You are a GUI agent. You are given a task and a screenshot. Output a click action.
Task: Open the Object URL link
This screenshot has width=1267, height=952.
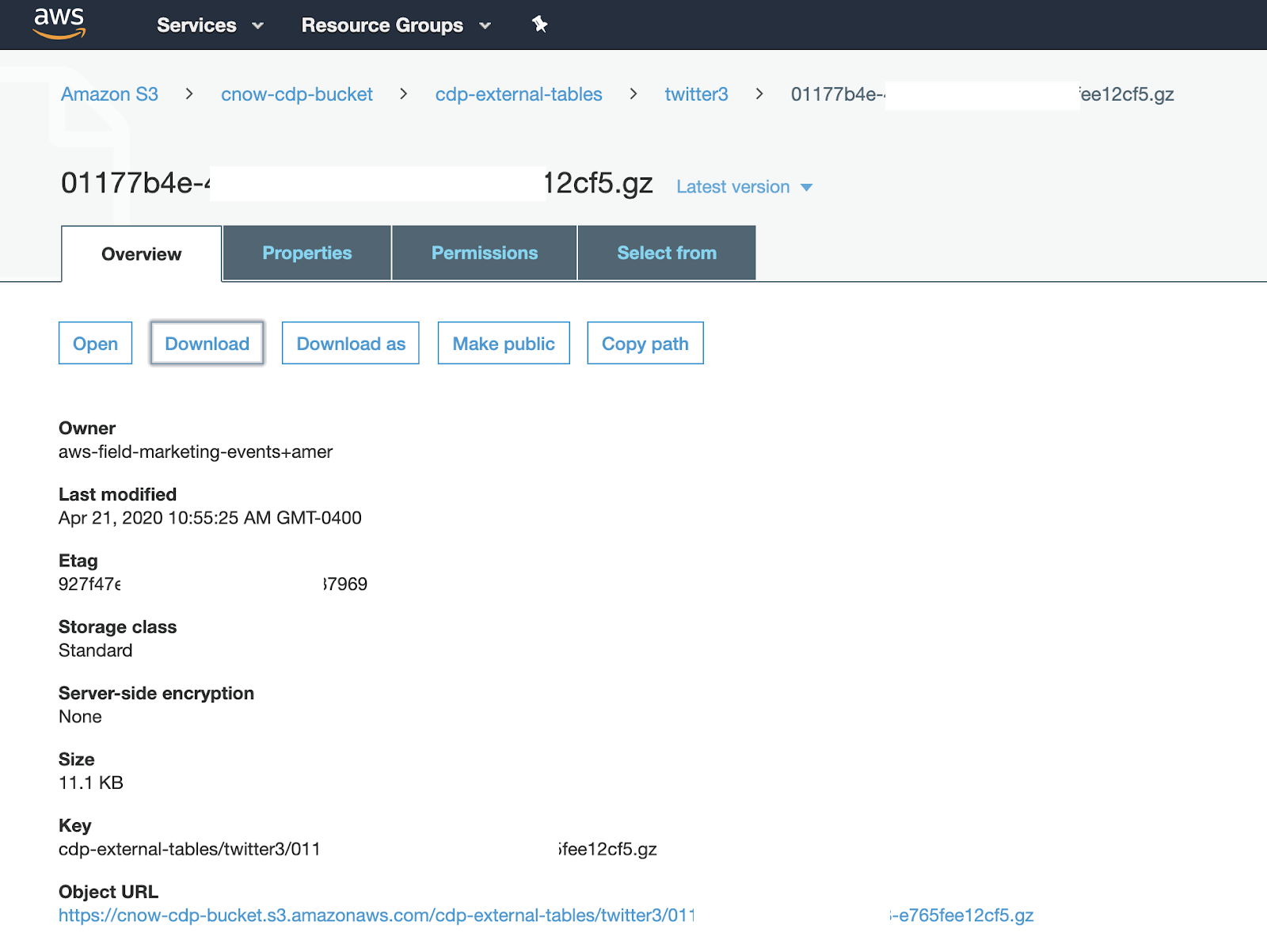point(546,916)
